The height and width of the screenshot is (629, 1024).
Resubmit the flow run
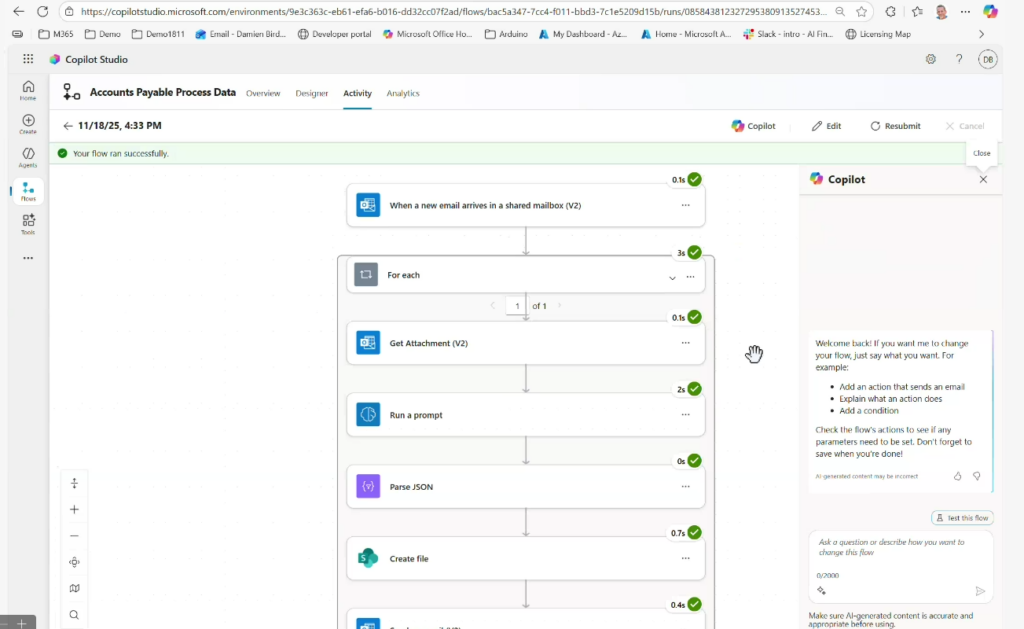pyautogui.click(x=895, y=126)
